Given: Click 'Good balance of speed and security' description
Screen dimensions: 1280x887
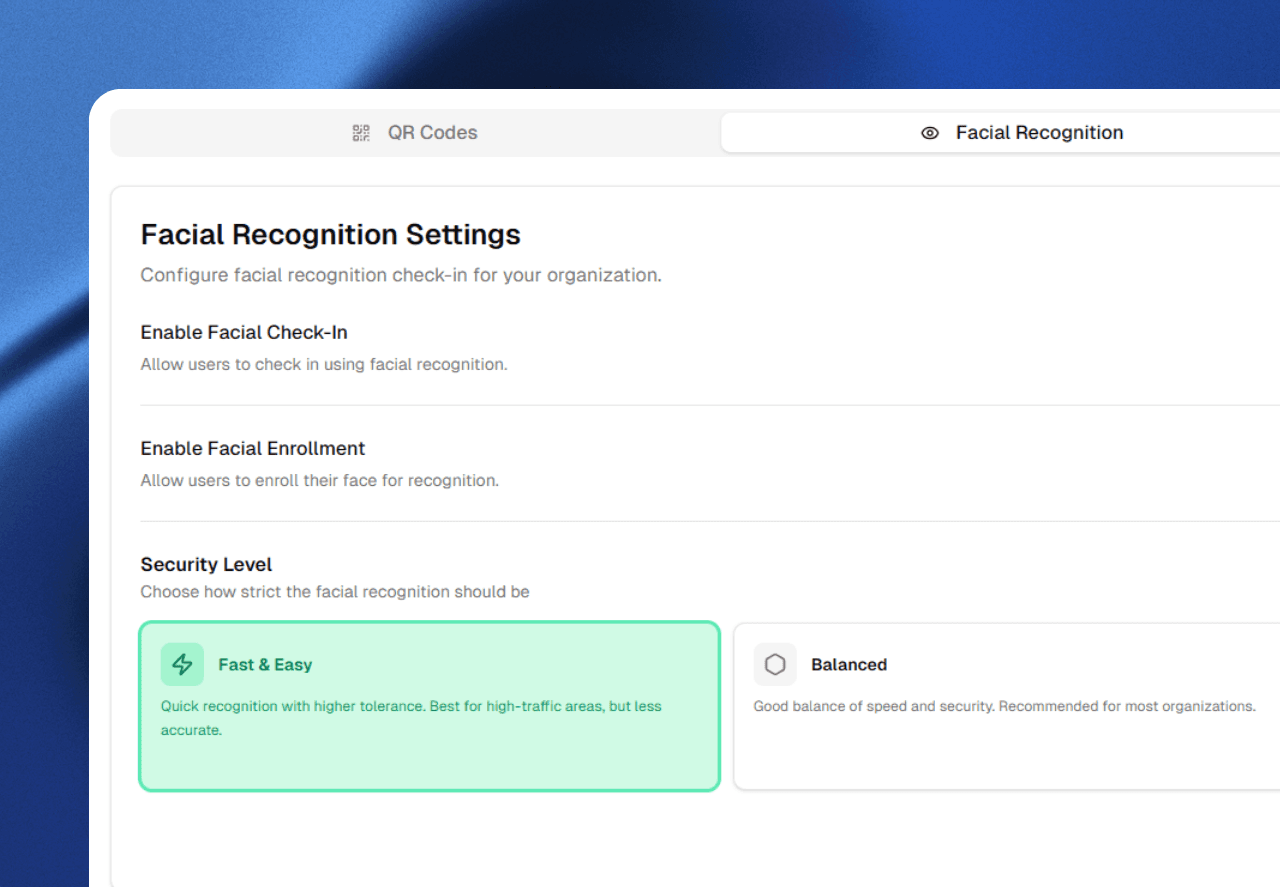Looking at the screenshot, I should (x=1004, y=706).
